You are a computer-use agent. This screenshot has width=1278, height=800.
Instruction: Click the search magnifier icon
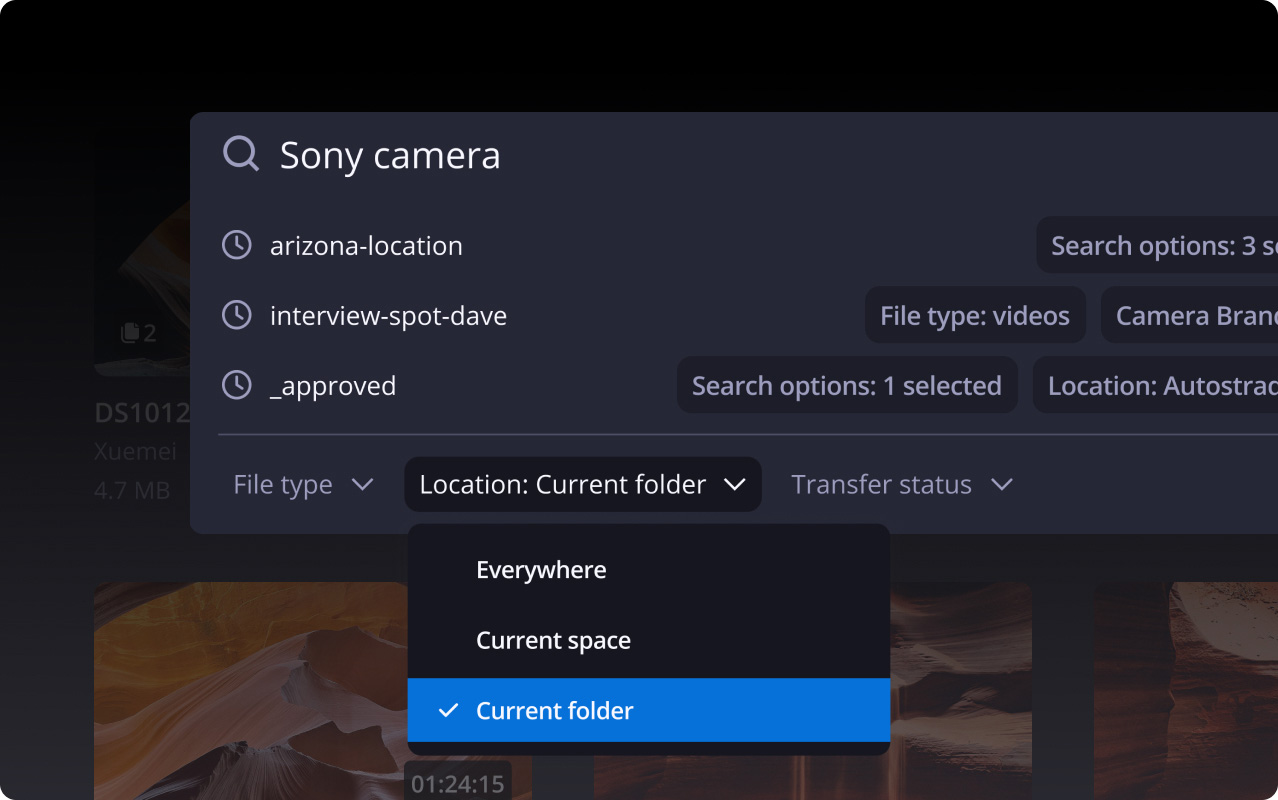coord(241,154)
